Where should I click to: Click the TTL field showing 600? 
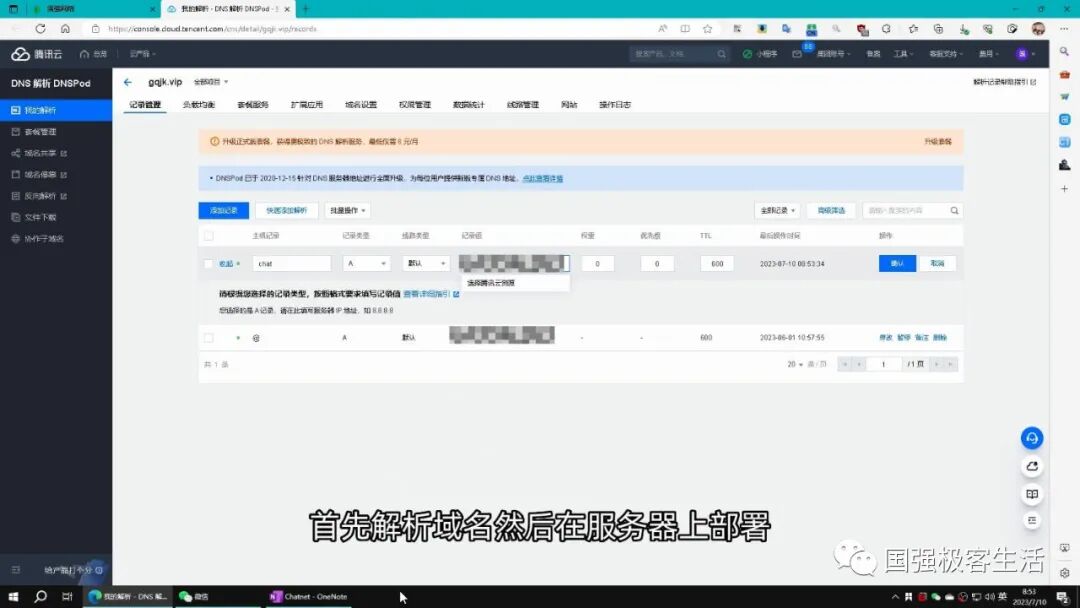tap(717, 264)
